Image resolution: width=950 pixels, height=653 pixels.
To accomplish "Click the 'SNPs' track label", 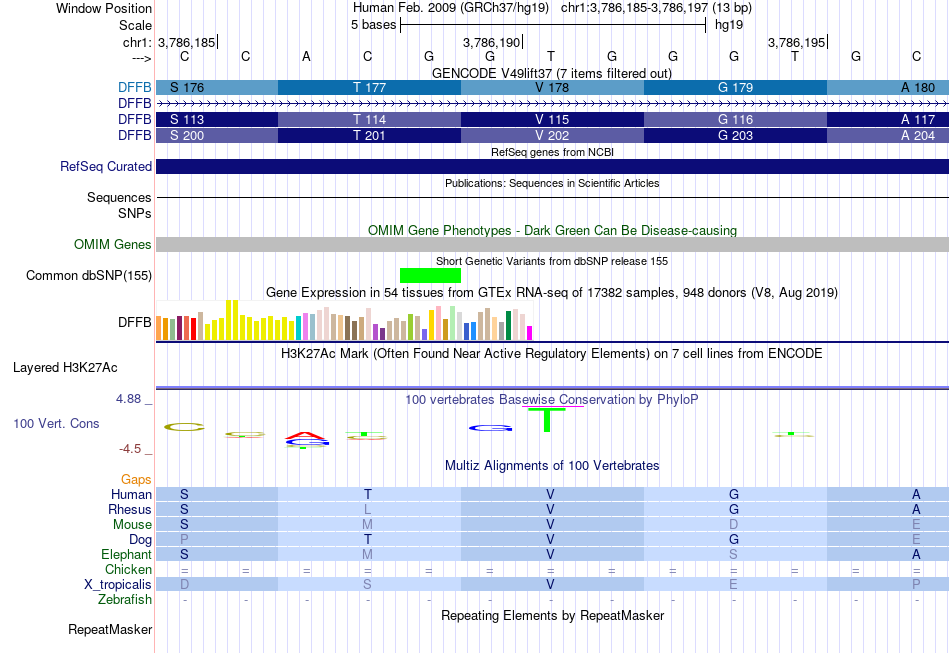I will [135, 213].
